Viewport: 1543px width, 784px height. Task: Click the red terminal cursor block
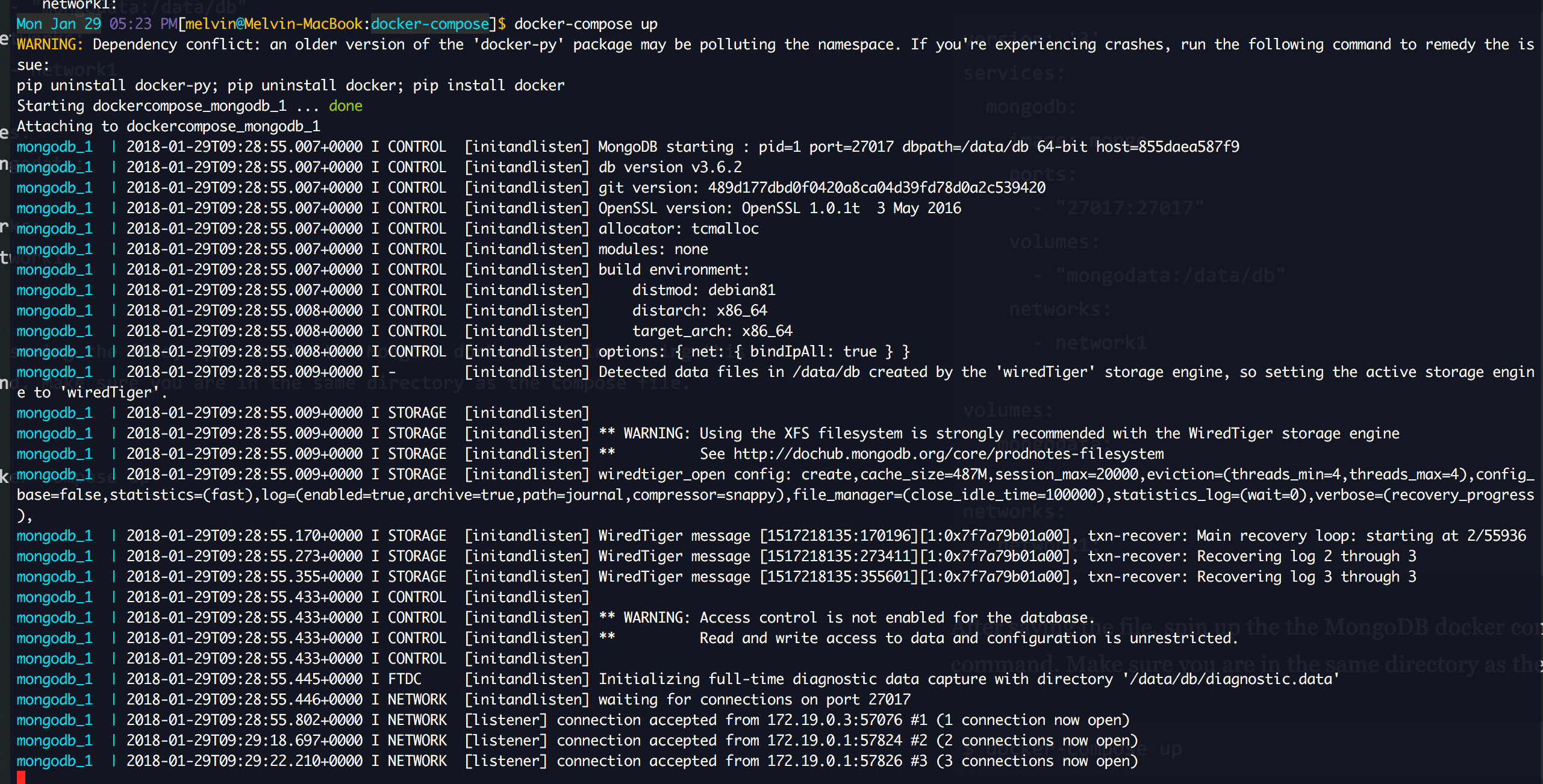(x=20, y=778)
